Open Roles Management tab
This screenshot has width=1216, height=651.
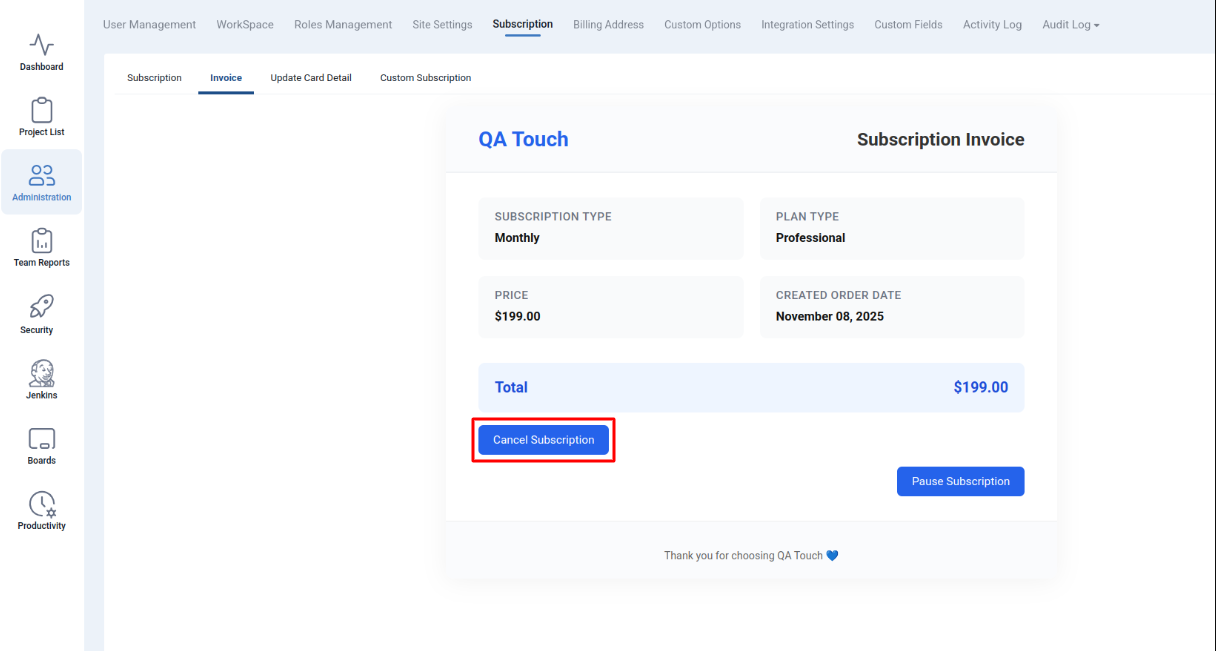[343, 25]
